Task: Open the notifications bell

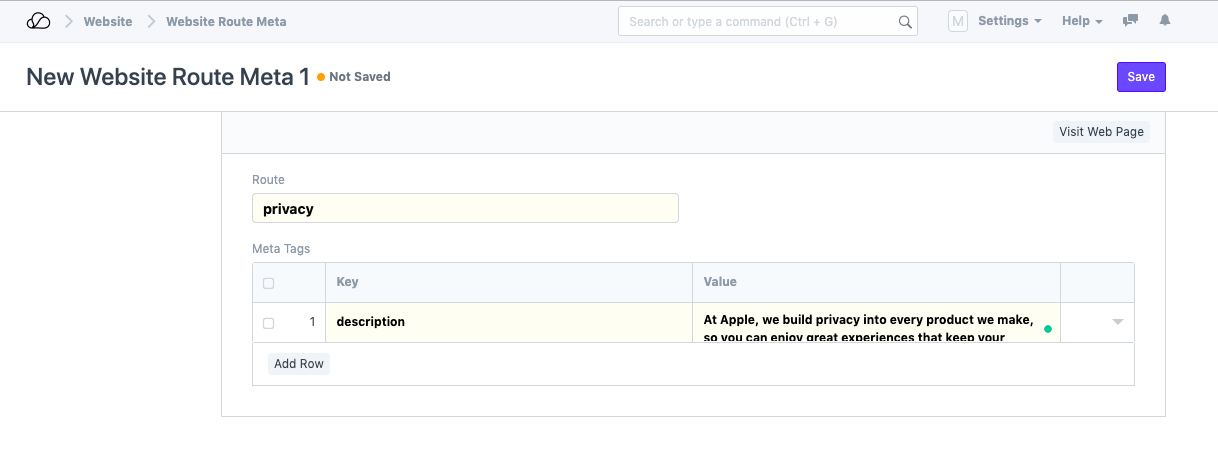Action: 1164,21
